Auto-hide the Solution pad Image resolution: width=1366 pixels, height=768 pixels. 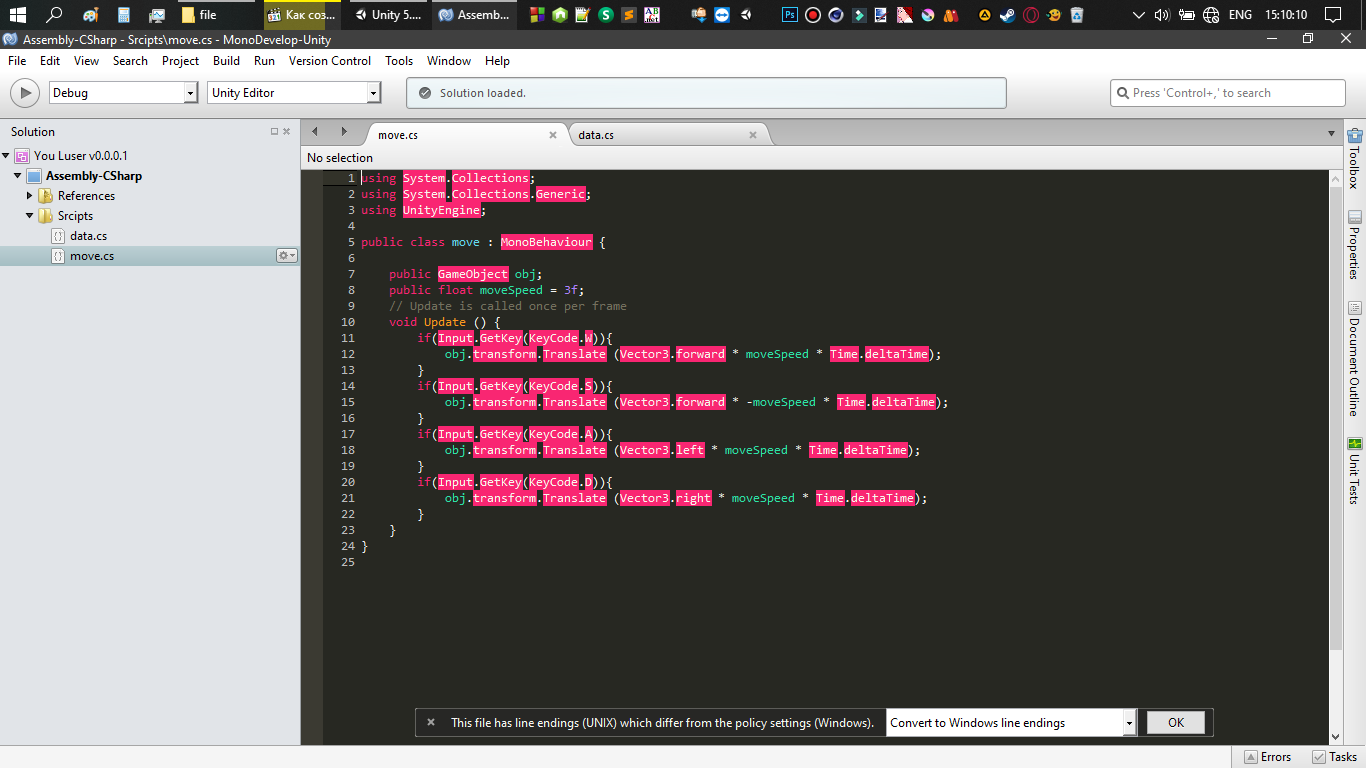pos(274,132)
